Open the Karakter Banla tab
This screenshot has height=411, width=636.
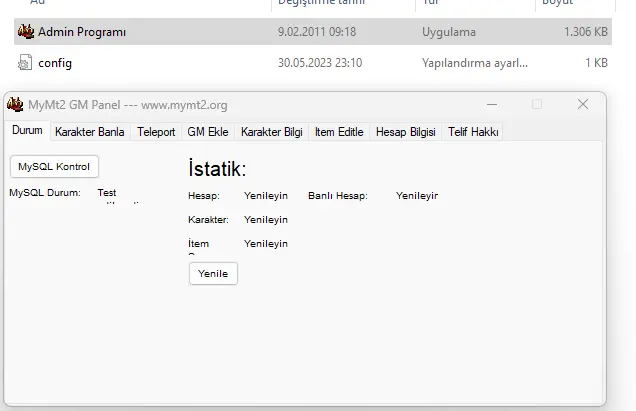[x=90, y=132]
